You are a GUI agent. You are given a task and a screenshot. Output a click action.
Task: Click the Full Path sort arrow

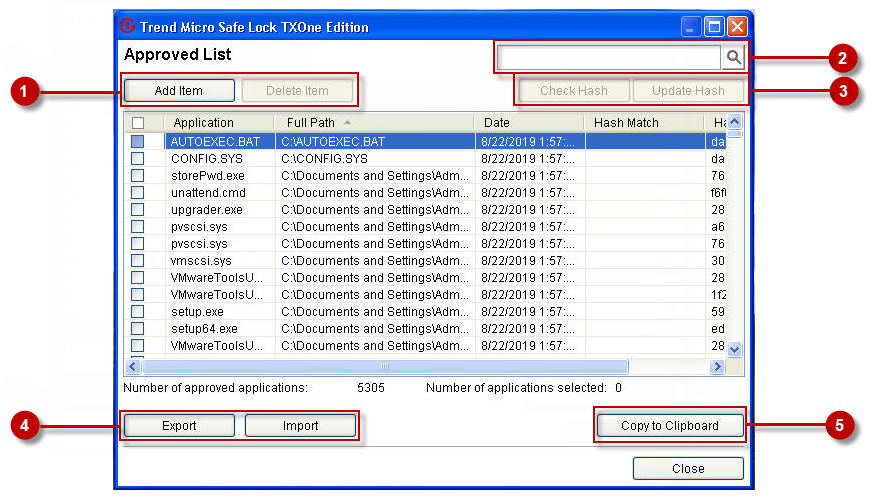pos(347,122)
